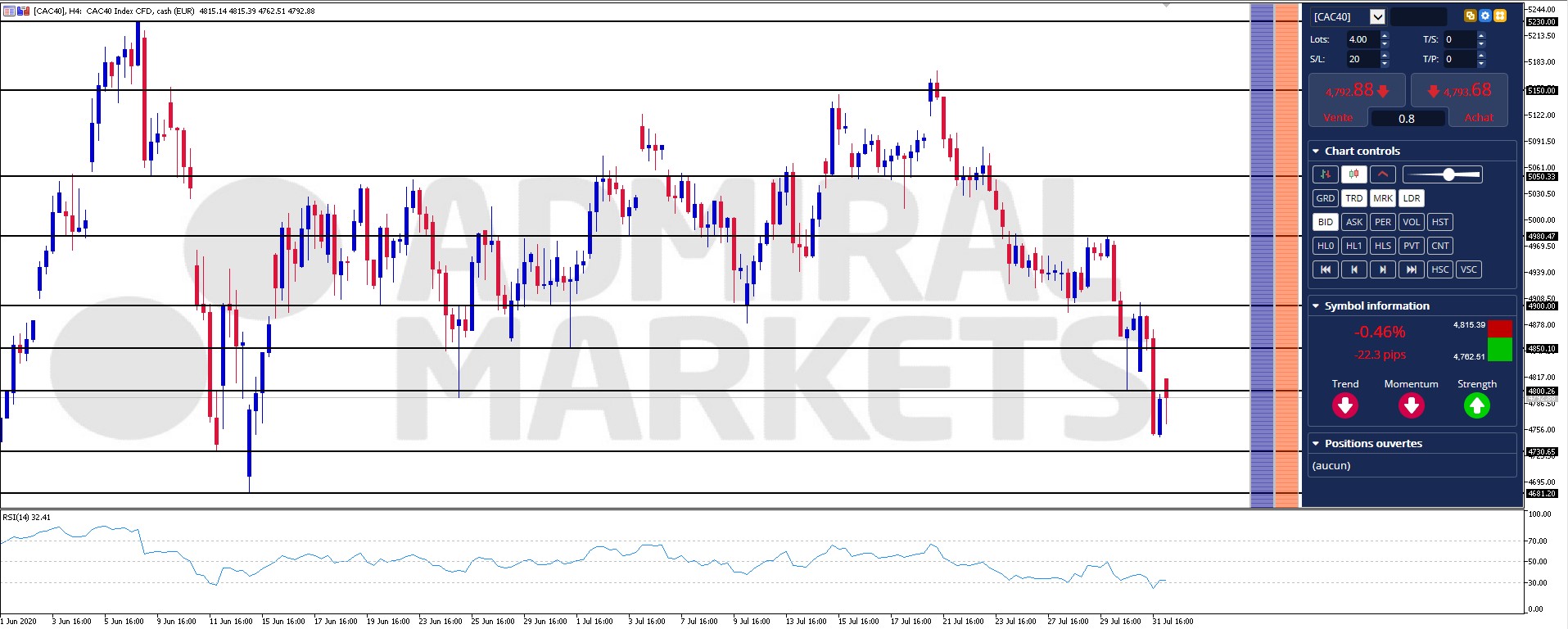Adjust the chart zoom slider handle
Image resolution: width=1568 pixels, height=629 pixels.
pyautogui.click(x=1448, y=174)
